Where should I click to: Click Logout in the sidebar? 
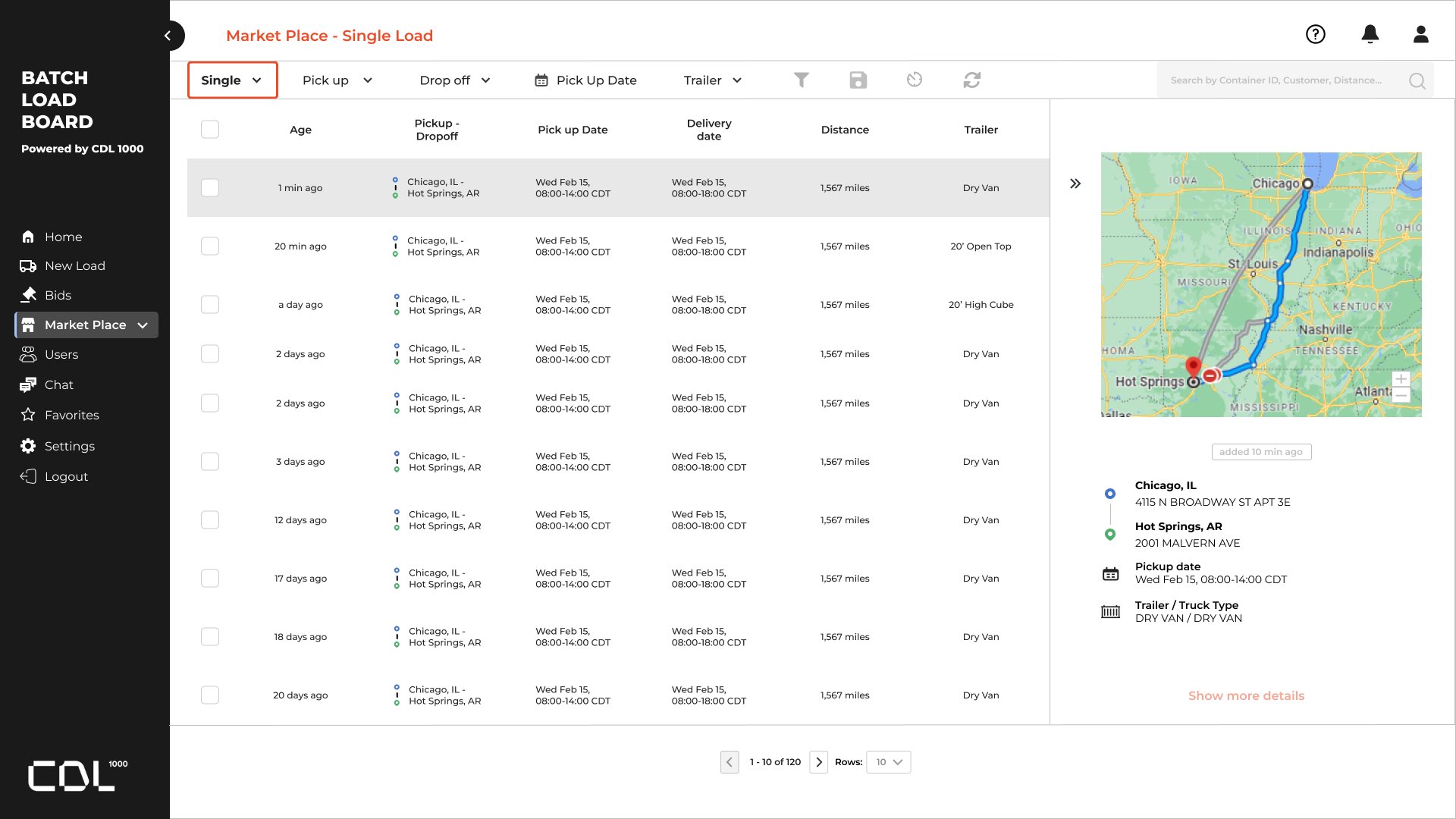pyautogui.click(x=55, y=477)
